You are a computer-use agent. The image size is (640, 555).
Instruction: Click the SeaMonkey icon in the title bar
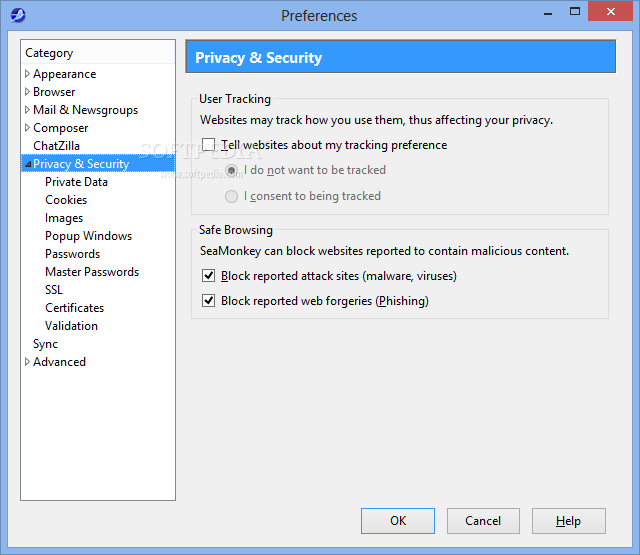tap(18, 16)
